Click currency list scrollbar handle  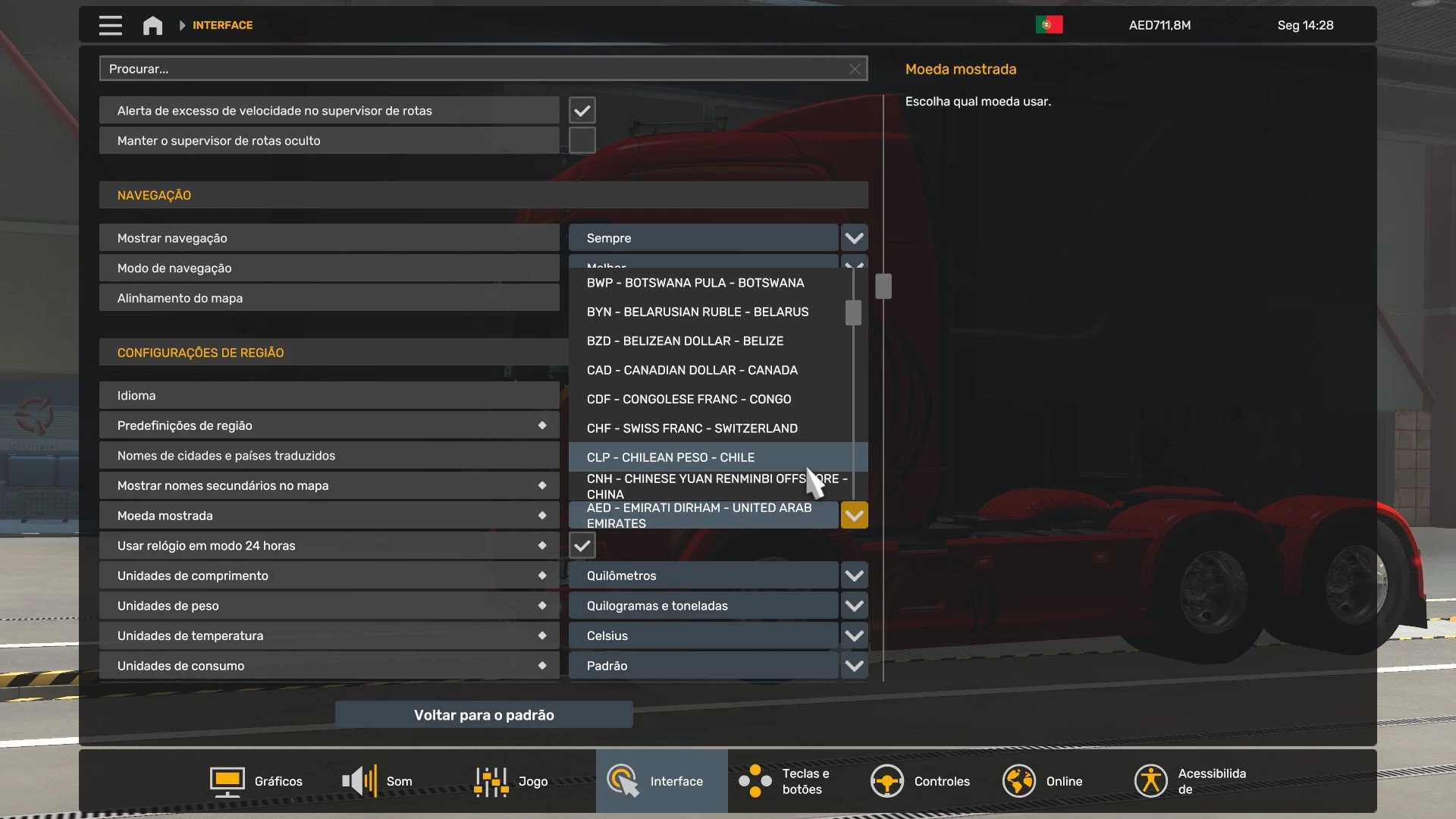[853, 312]
